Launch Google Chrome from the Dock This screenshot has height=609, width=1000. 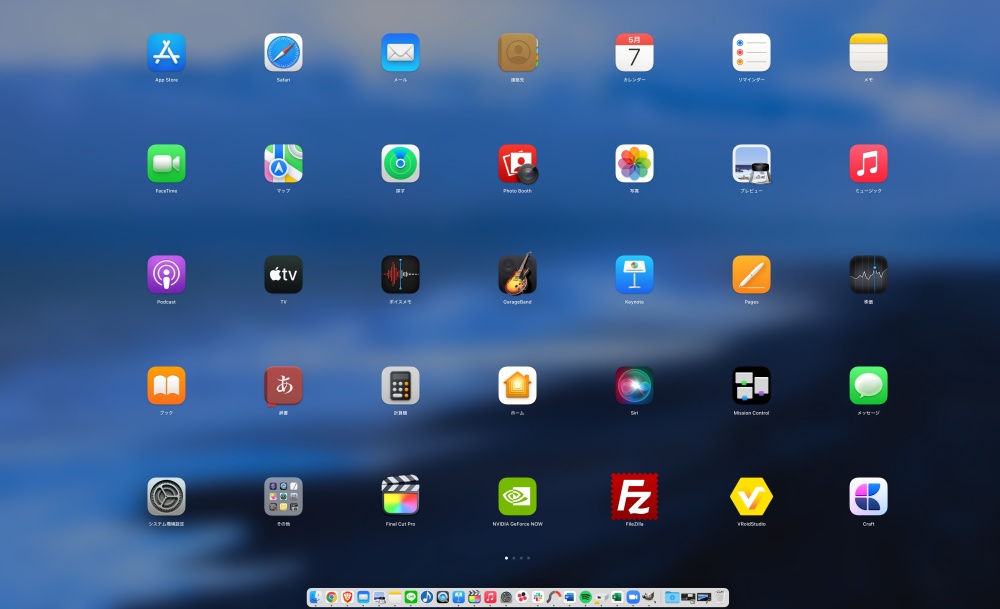click(332, 597)
